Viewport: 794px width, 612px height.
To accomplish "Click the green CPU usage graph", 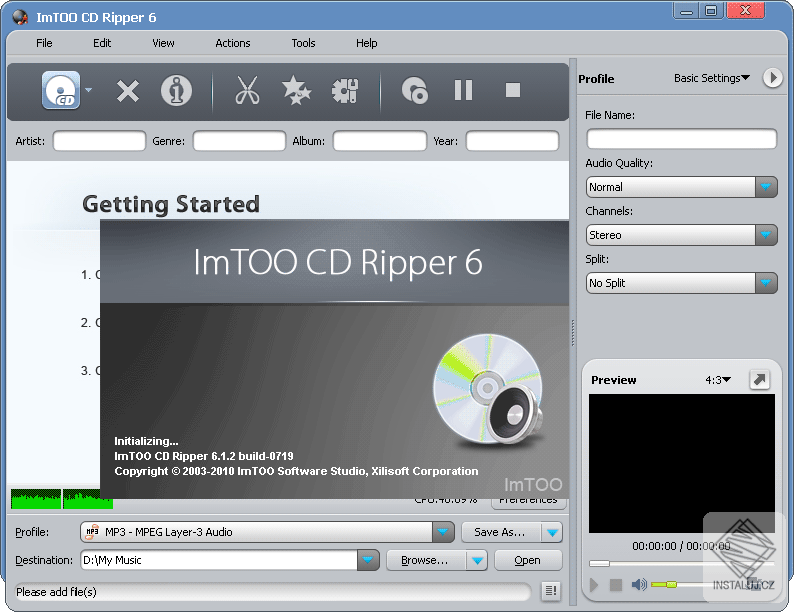I will pyautogui.click(x=61, y=499).
